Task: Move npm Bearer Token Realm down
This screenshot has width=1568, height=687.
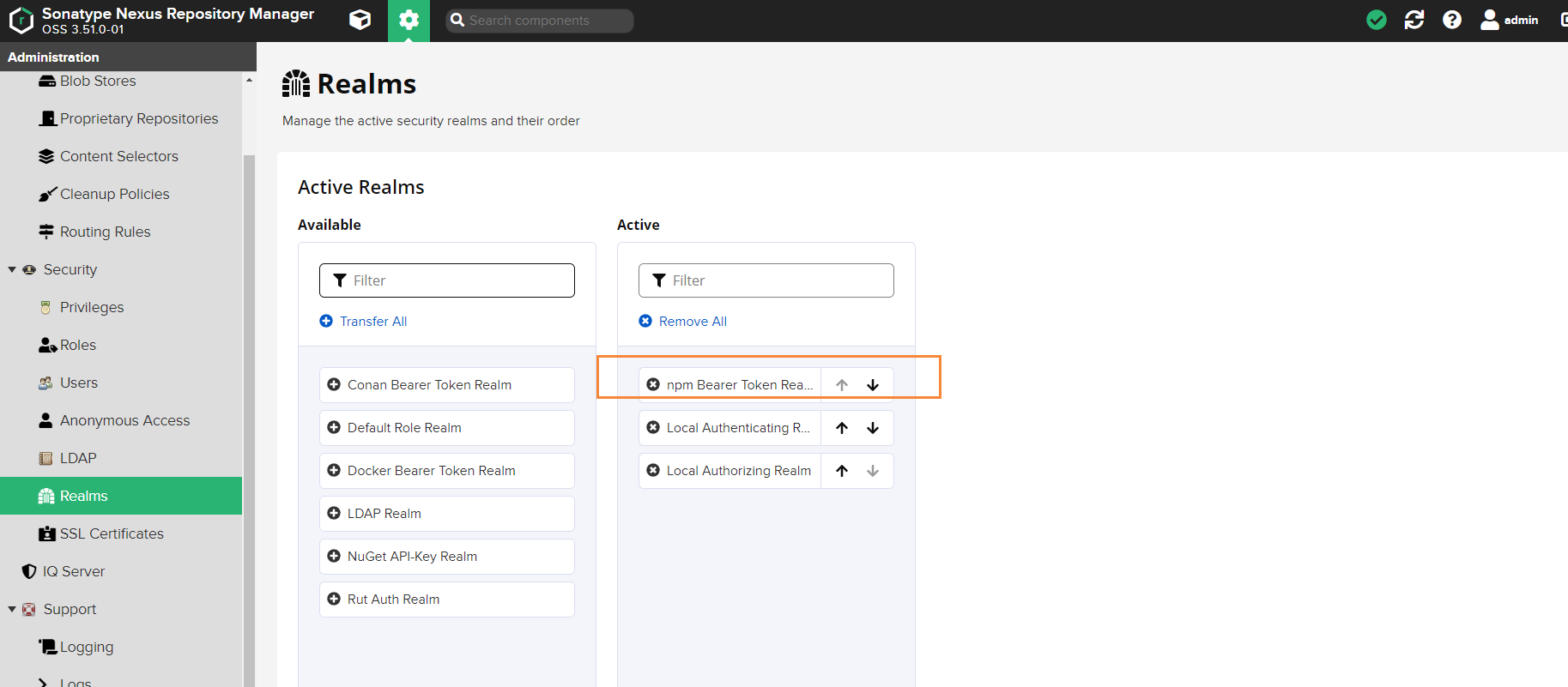Action: pyautogui.click(x=873, y=385)
